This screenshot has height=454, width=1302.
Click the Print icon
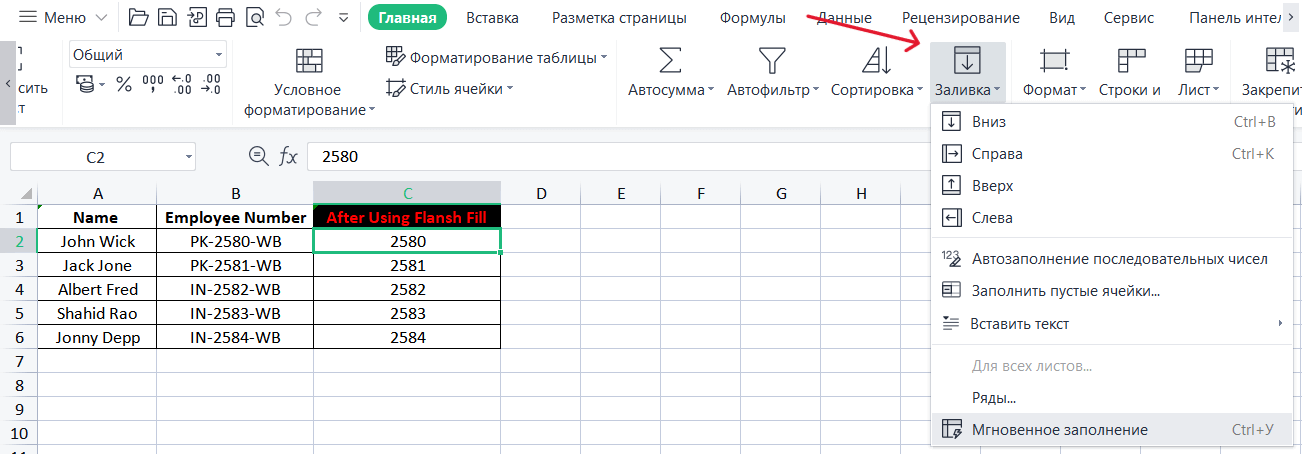pos(226,18)
